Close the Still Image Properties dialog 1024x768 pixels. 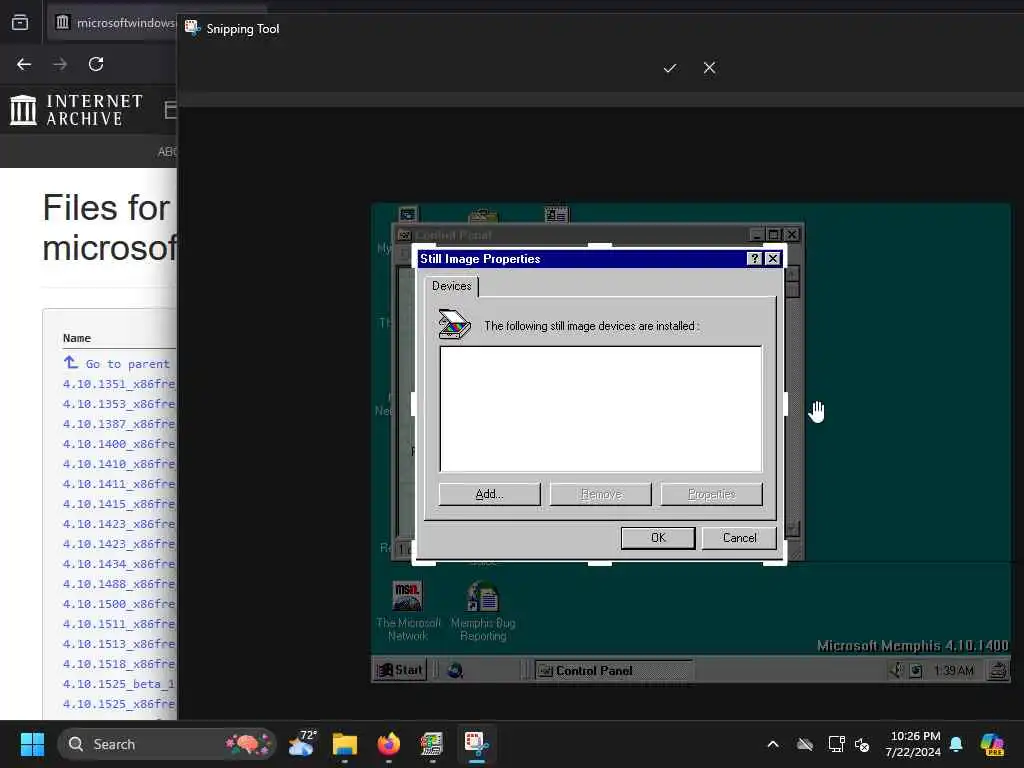[773, 259]
